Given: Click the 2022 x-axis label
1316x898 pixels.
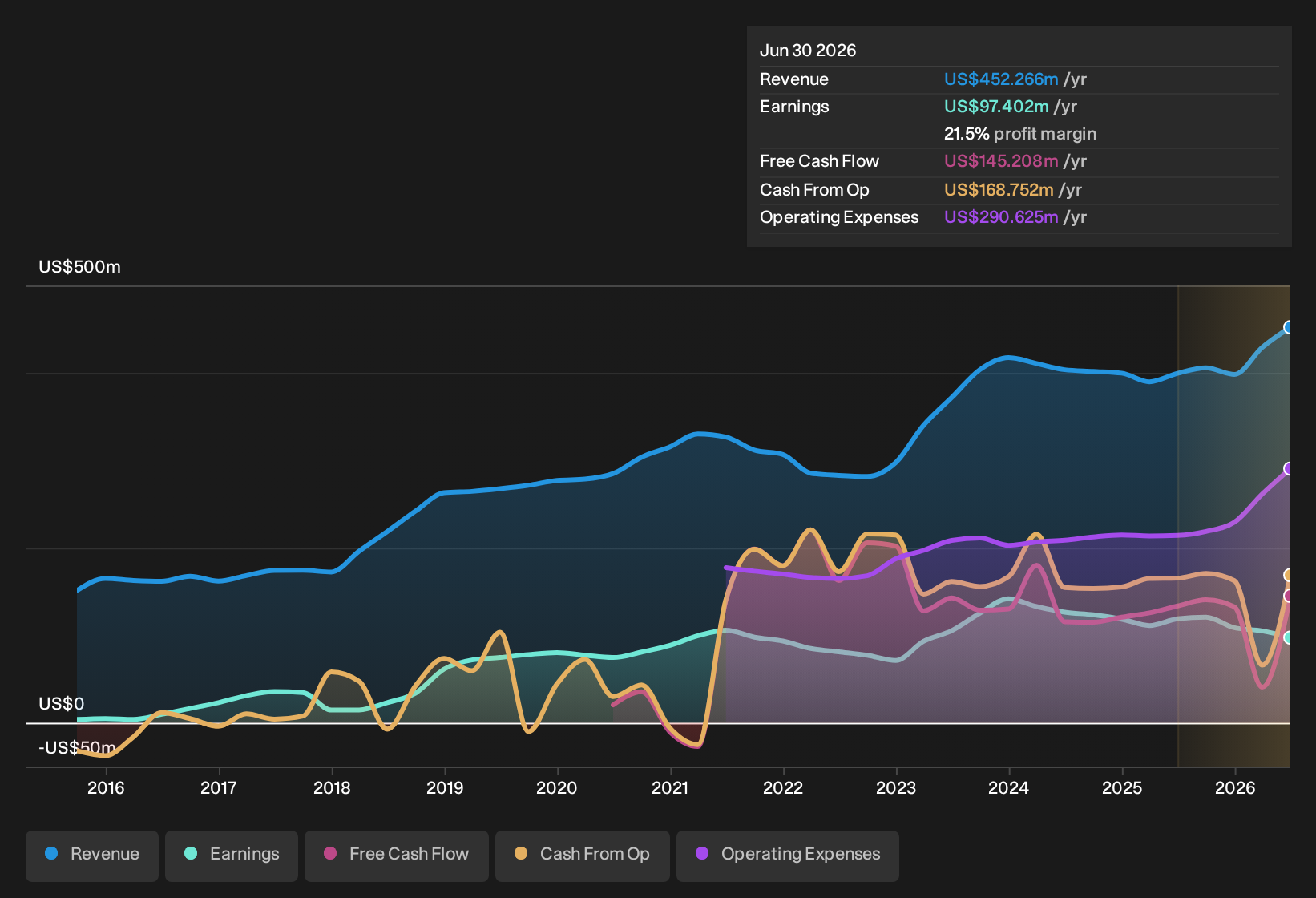Looking at the screenshot, I should pos(783,788).
